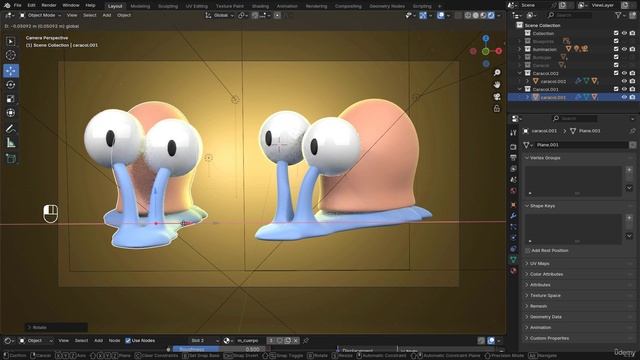Hide caracol.002 object with eye icon
The width and height of the screenshot is (640, 360).
point(624,81)
